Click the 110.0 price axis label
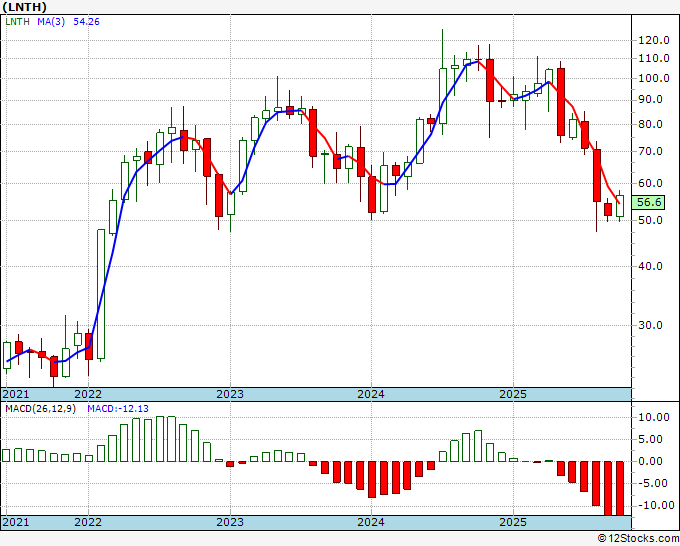Screen dimensions: 680x546 pos(654,58)
